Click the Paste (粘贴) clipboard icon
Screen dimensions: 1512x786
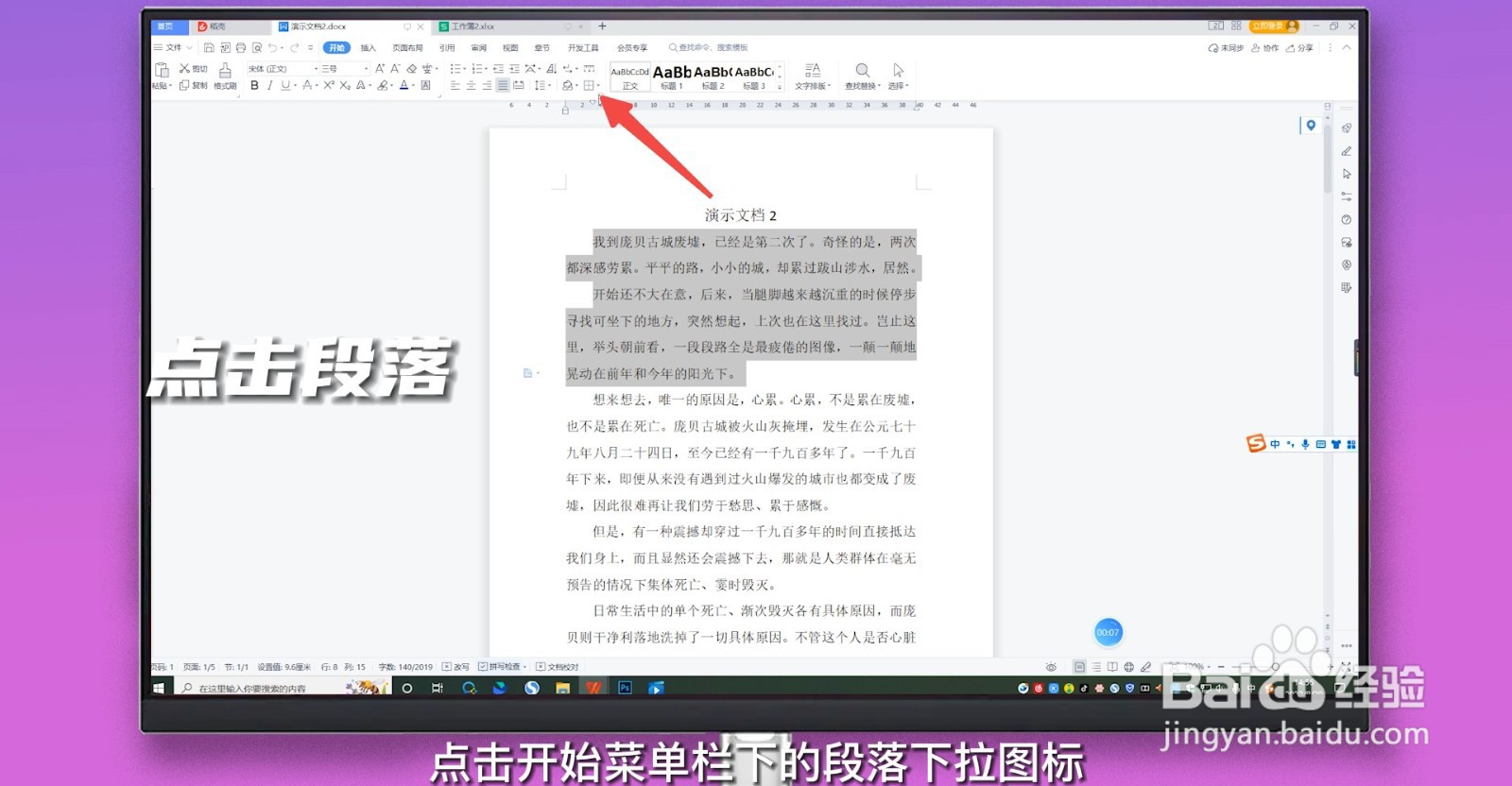click(x=162, y=70)
